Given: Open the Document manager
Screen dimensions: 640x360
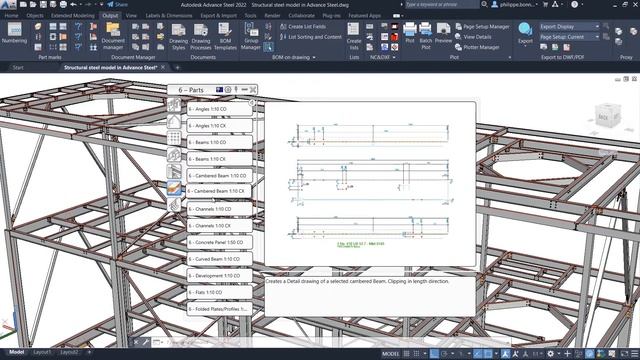Looking at the screenshot, I should (x=113, y=36).
